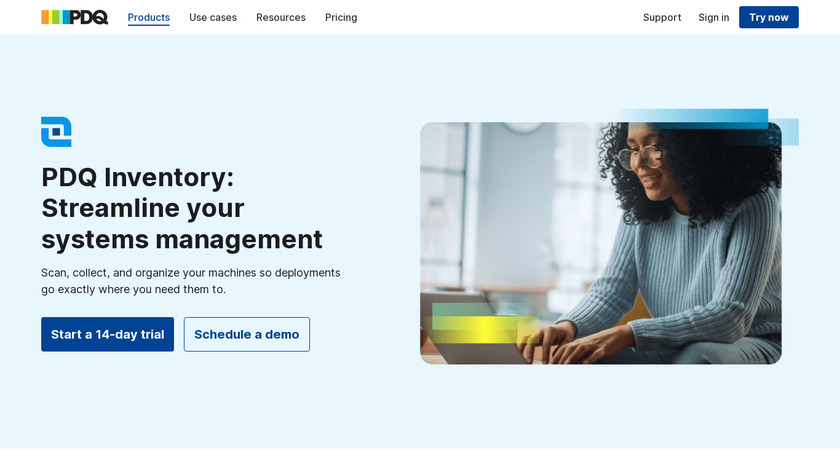Open the Resources navigation menu
The image size is (840, 472).
click(x=281, y=17)
